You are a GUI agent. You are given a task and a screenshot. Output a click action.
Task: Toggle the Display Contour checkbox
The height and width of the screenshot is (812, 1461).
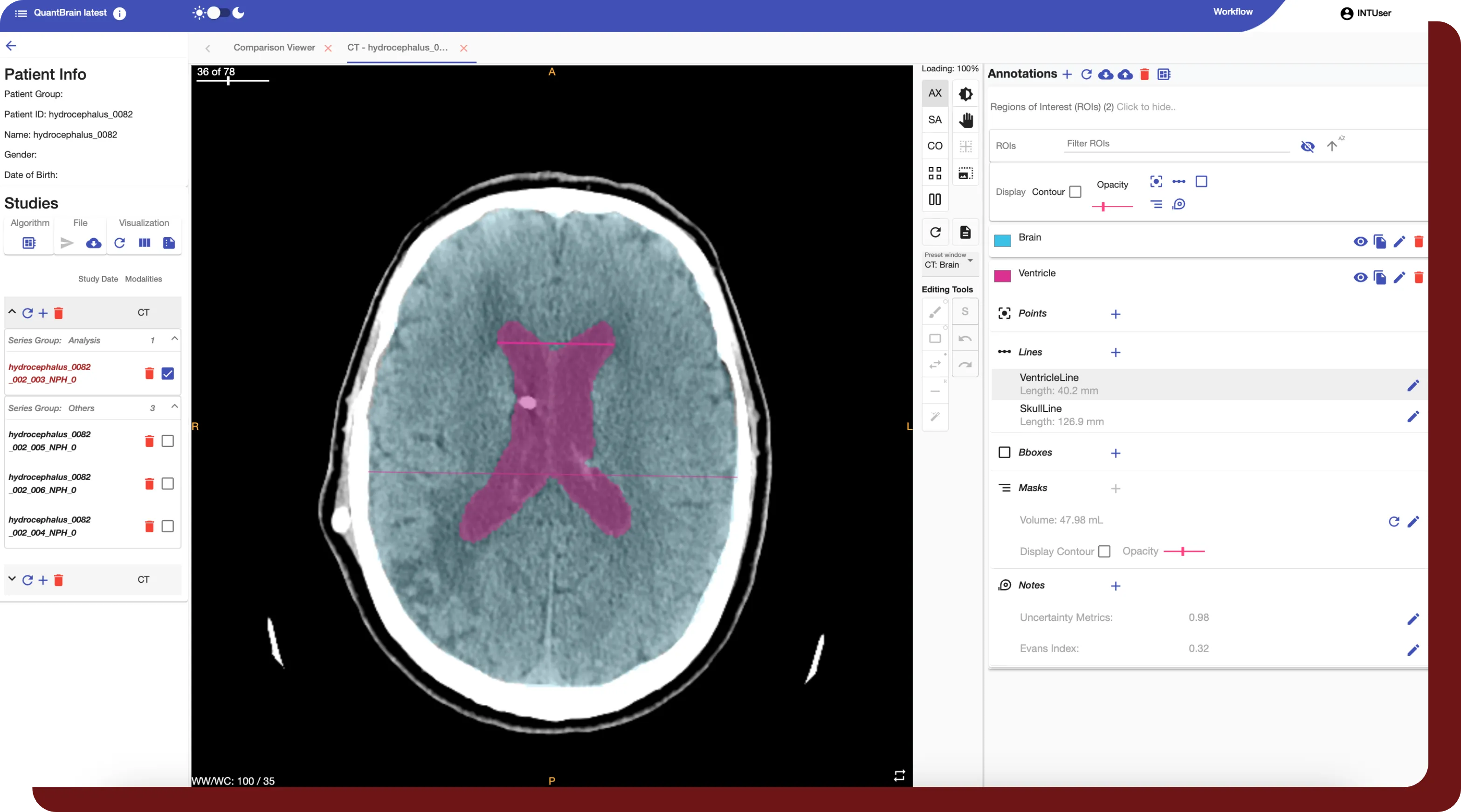tap(1075, 192)
